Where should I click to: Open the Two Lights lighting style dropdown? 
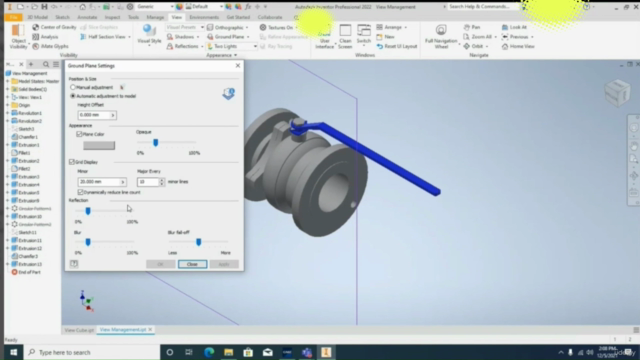coord(255,46)
